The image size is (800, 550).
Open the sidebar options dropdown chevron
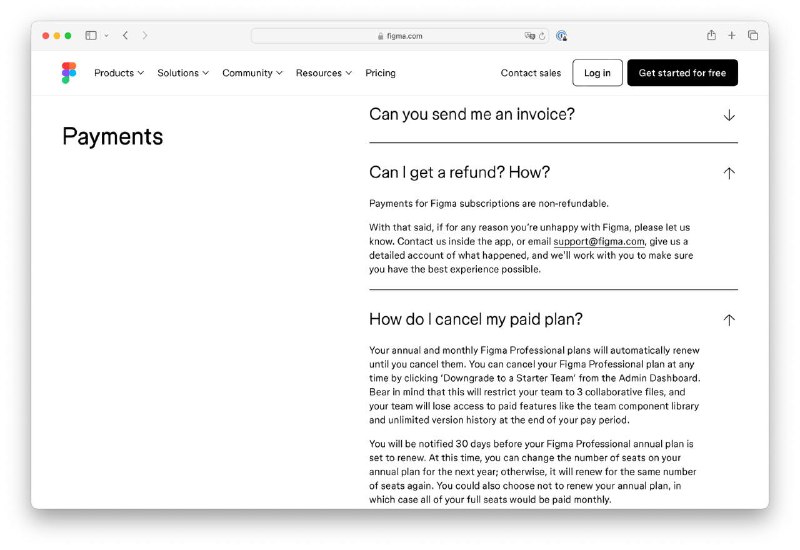point(106,36)
